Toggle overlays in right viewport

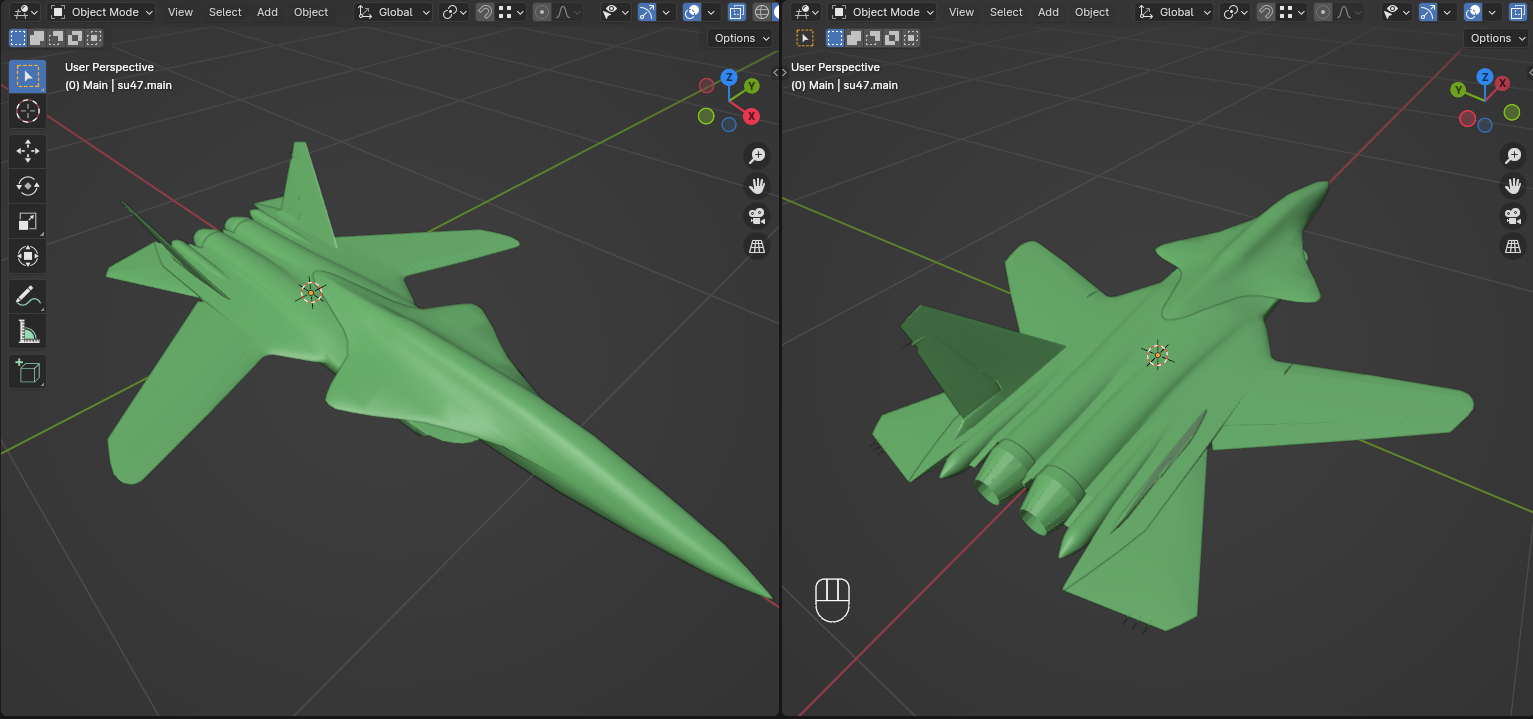point(1473,12)
